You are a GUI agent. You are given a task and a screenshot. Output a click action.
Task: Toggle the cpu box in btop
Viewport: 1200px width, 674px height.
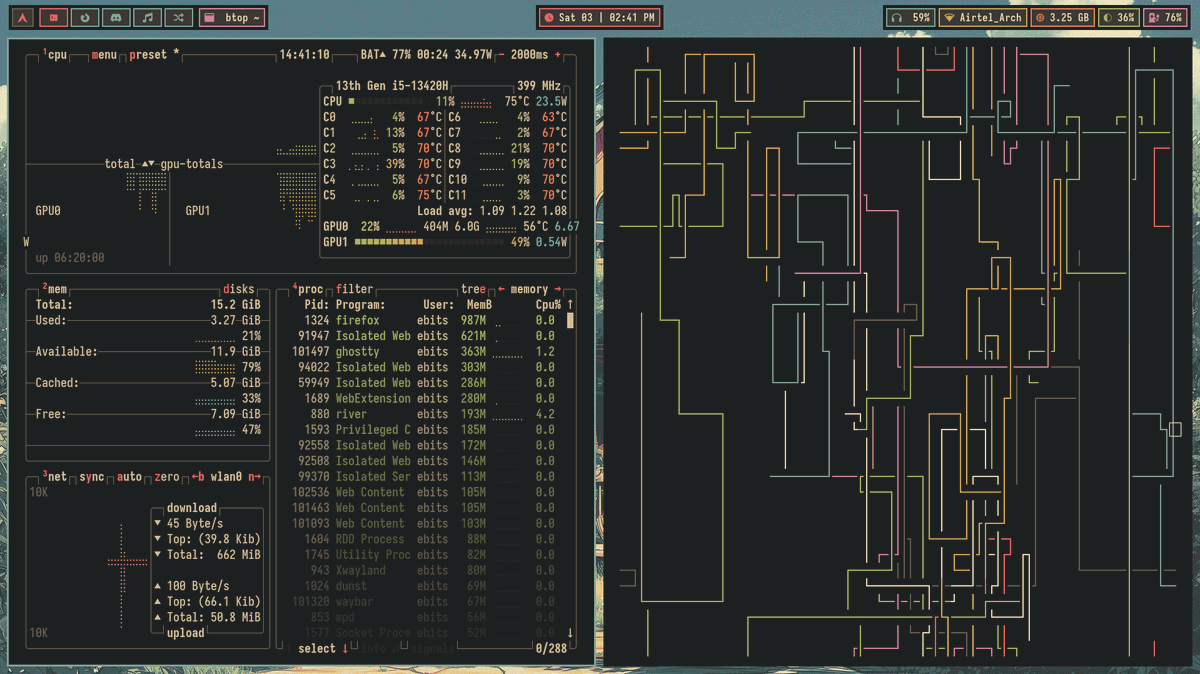[56, 55]
